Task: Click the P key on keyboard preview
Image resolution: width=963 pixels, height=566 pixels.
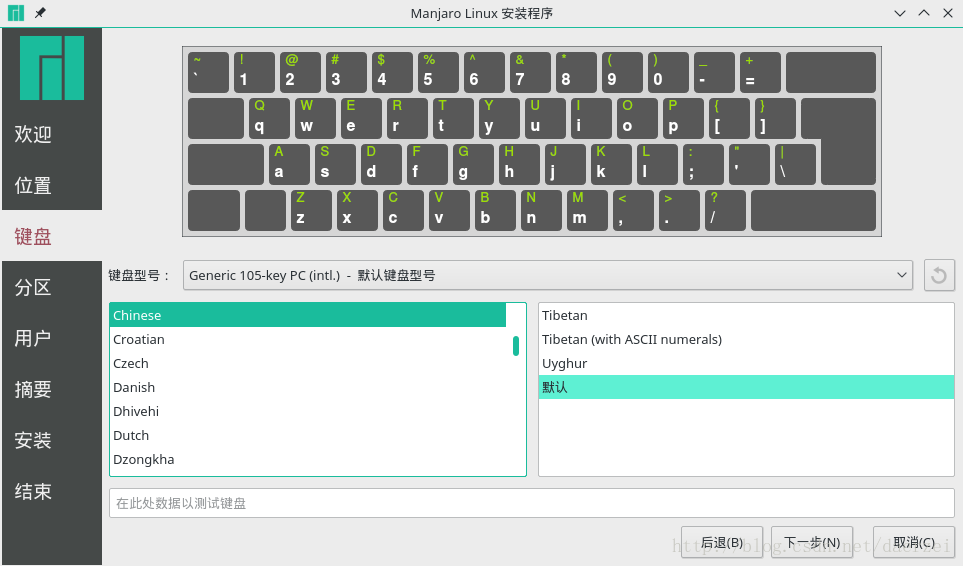Action: pos(683,118)
